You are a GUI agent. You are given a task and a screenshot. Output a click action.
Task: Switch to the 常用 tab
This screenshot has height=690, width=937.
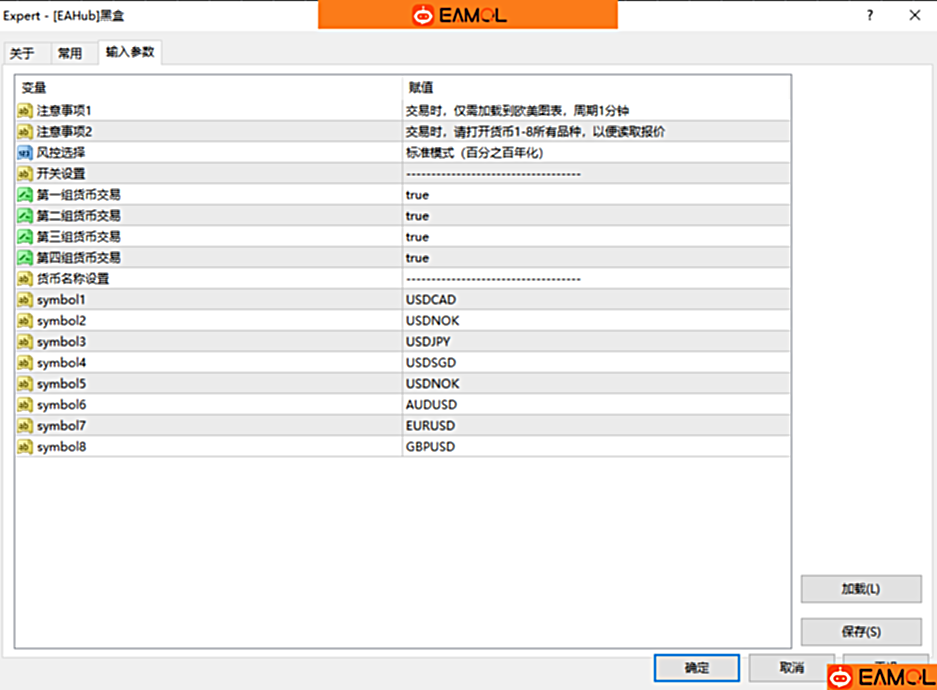(x=70, y=54)
